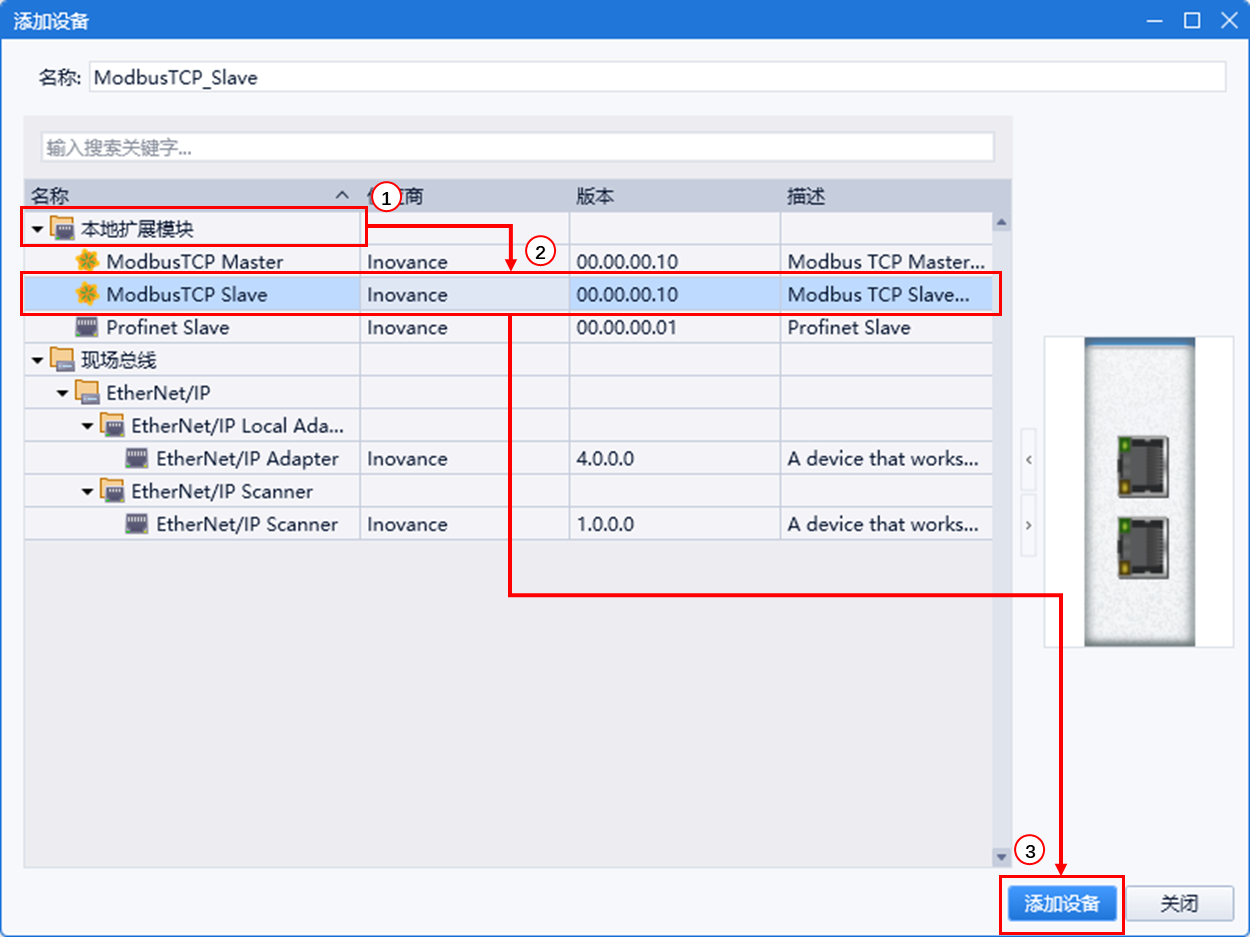The height and width of the screenshot is (937, 1250).
Task: Click the EtherNet/IP Adapter device icon
Action: tap(137, 459)
